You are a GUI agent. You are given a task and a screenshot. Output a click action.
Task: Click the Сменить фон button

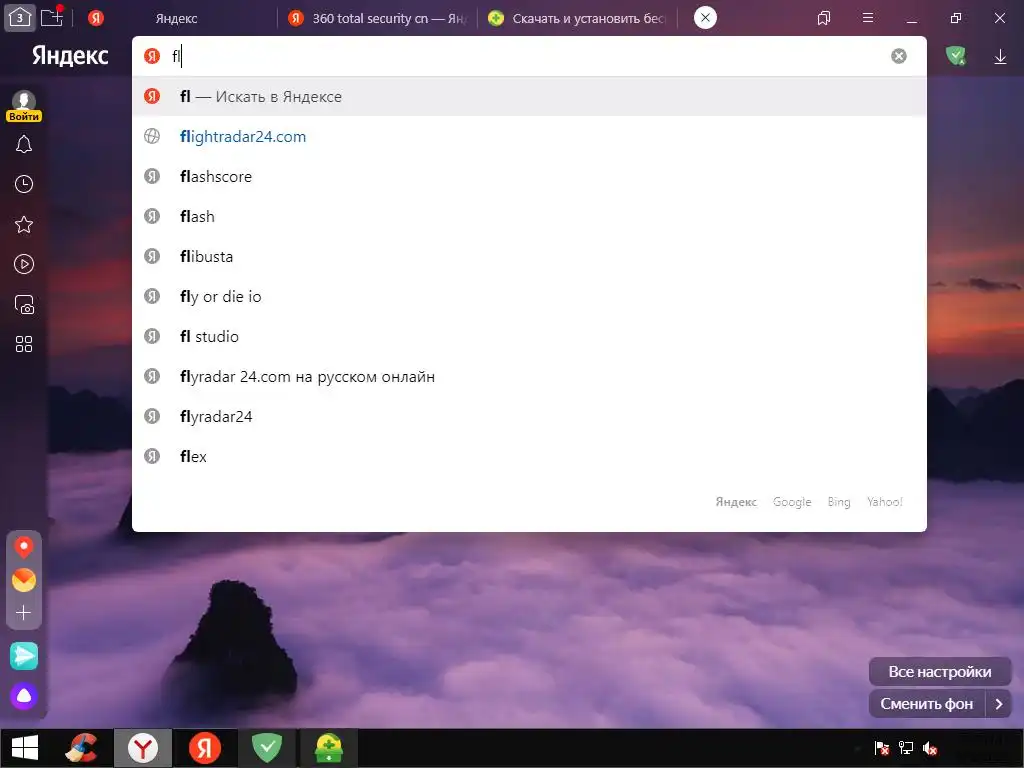tap(927, 704)
